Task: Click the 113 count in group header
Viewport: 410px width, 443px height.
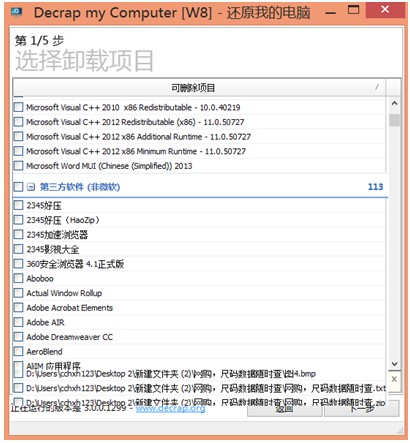Action: point(375,187)
